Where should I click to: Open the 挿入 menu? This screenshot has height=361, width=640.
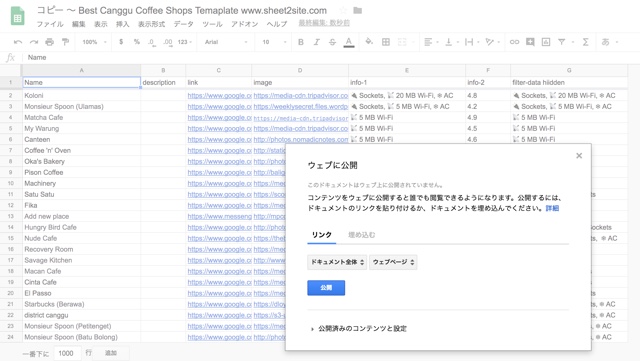pyautogui.click(x=122, y=24)
